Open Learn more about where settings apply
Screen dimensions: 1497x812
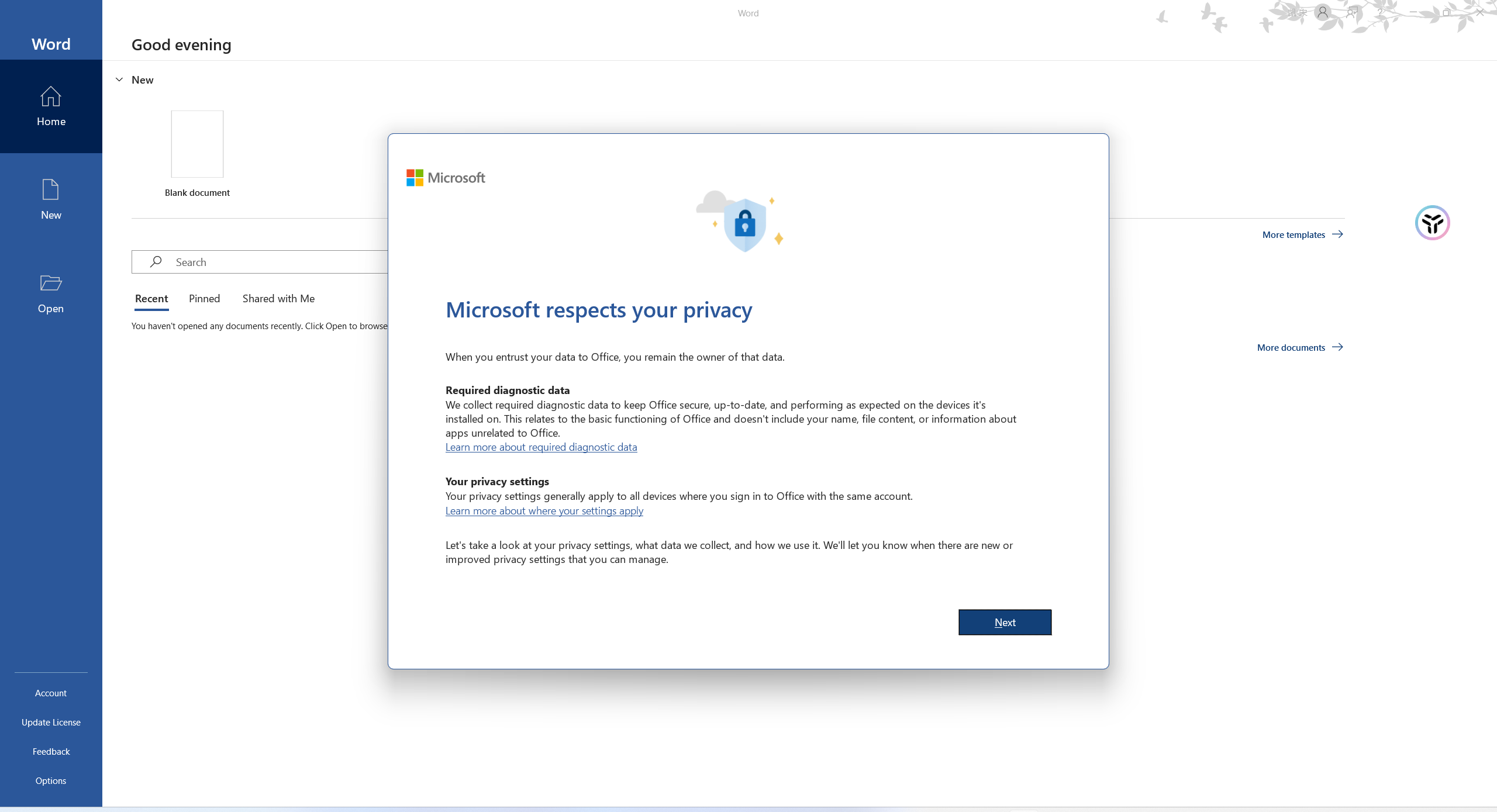[544, 511]
